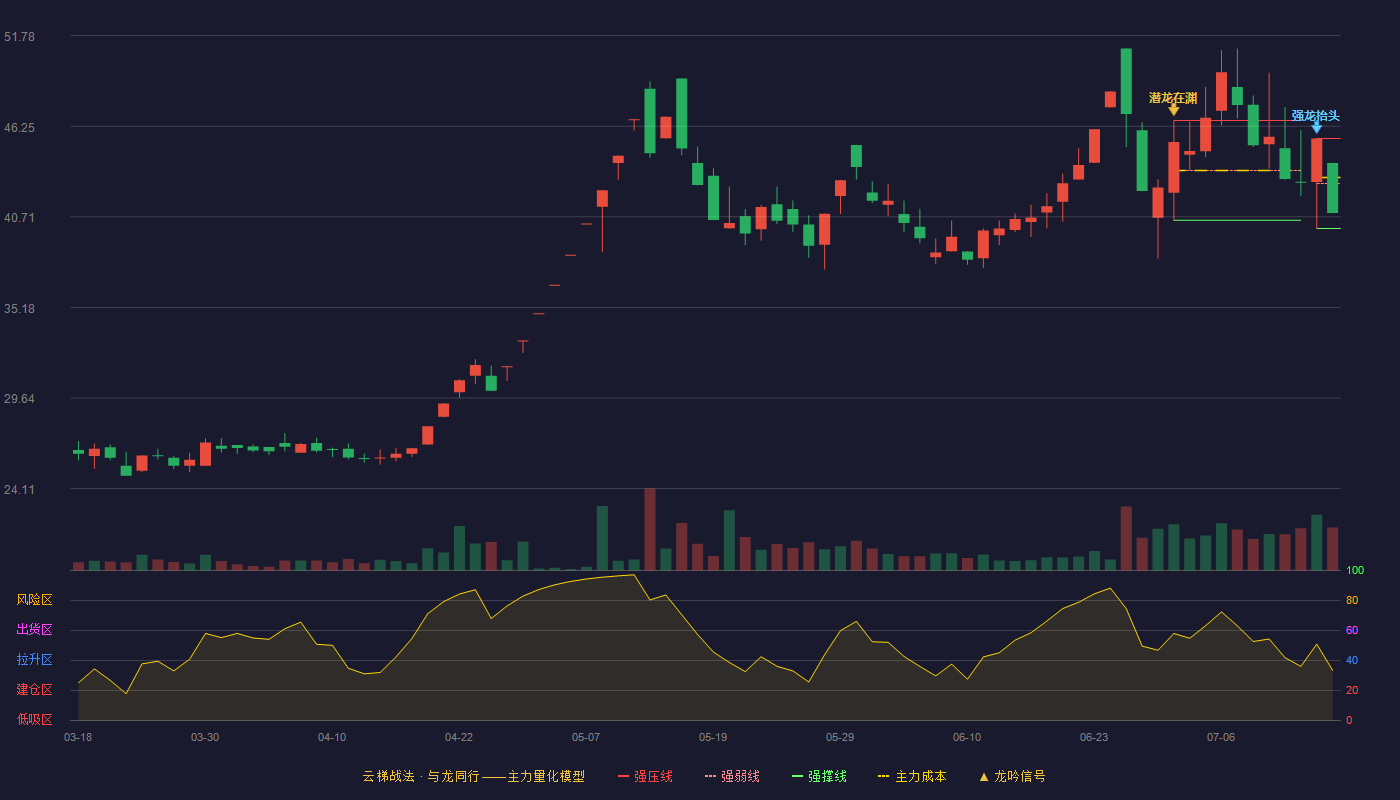Click the 06-23 date label
Screen dimensions: 1400x800
click(x=1094, y=737)
